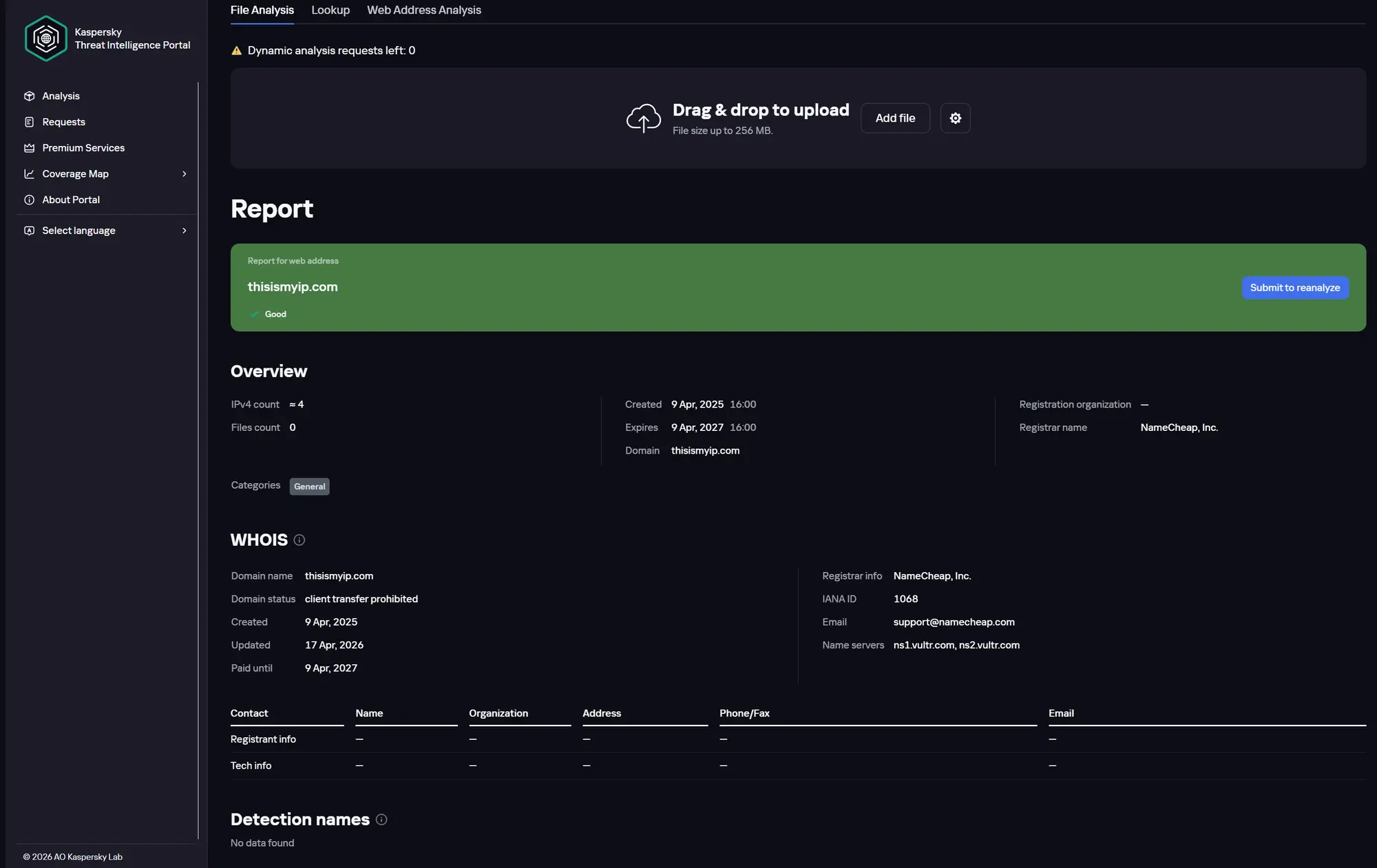Click the Requests document icon
Viewport: 1377px width, 868px height.
[x=29, y=122]
